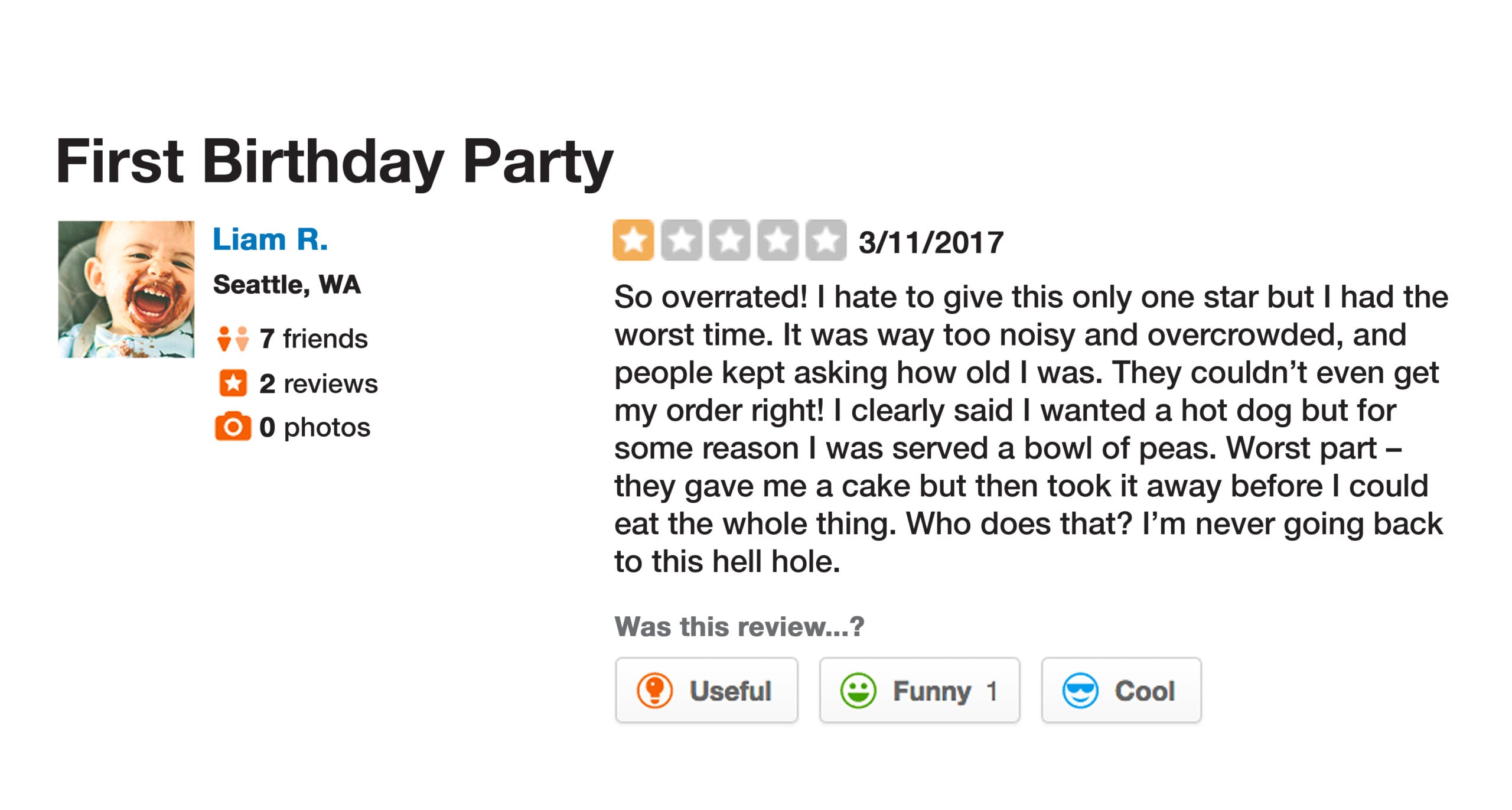Click the review date 3/11/2017
The width and height of the screenshot is (1512, 810).
click(x=931, y=242)
